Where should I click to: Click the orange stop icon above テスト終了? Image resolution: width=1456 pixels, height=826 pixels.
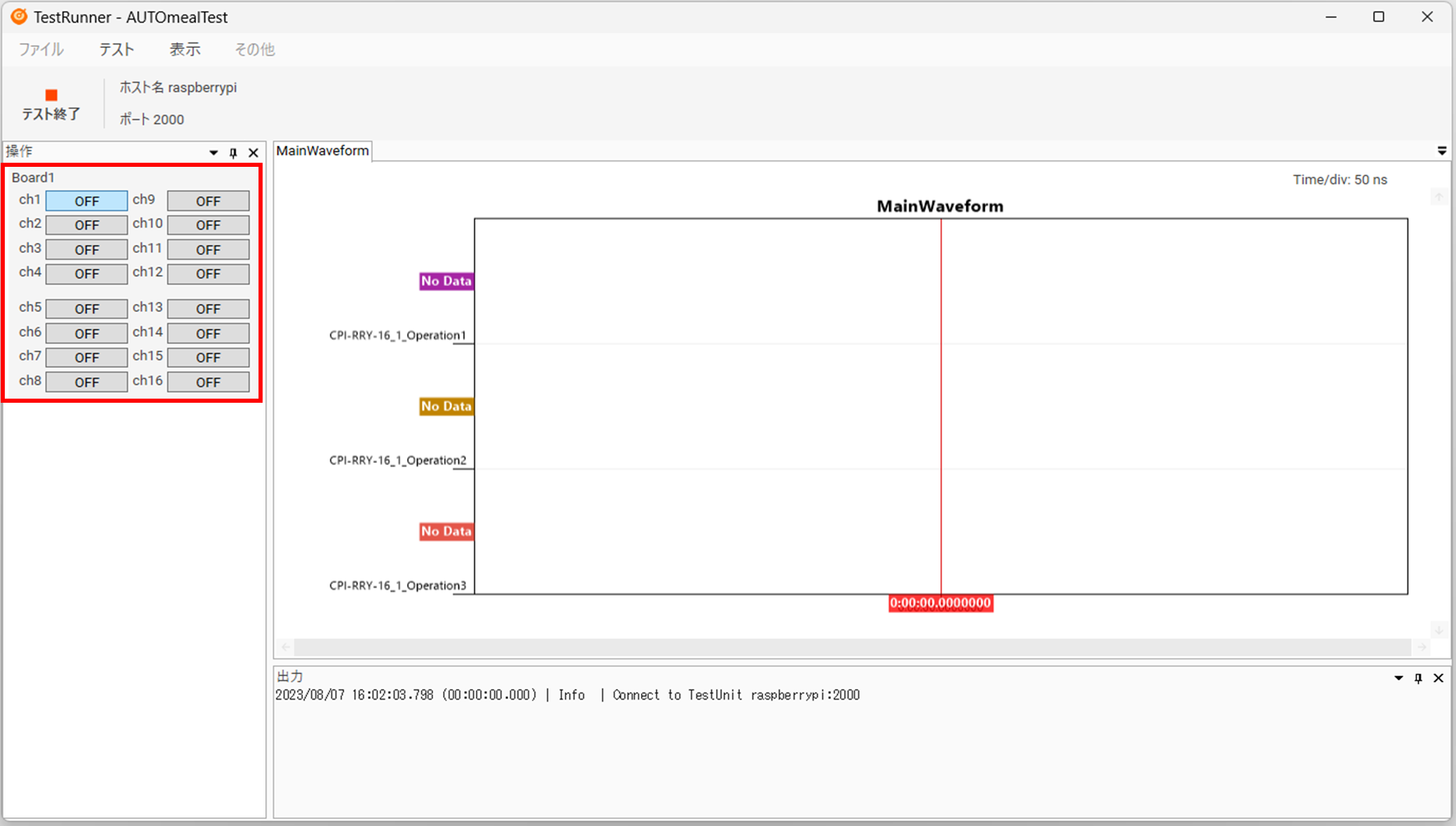[x=51, y=96]
